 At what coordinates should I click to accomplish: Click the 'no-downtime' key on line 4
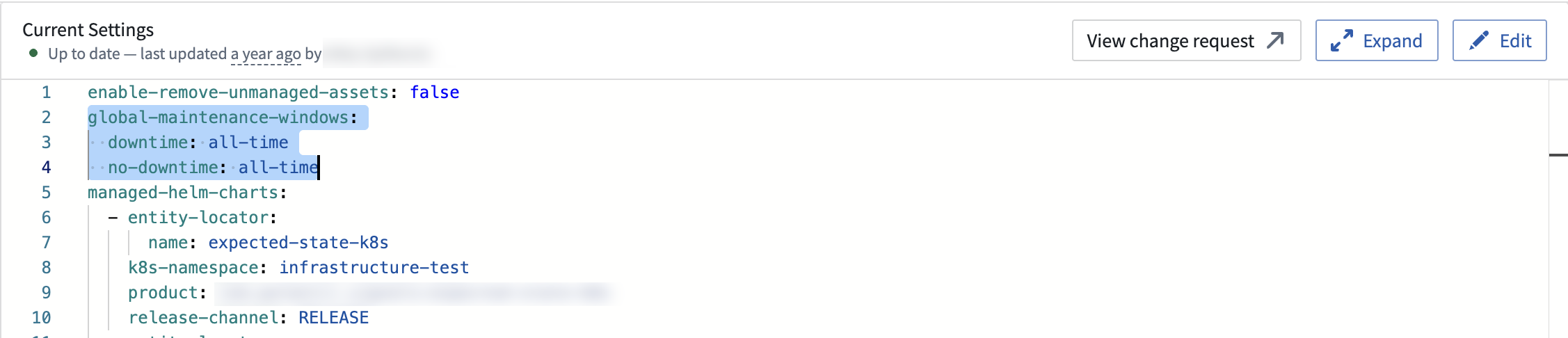point(163,168)
